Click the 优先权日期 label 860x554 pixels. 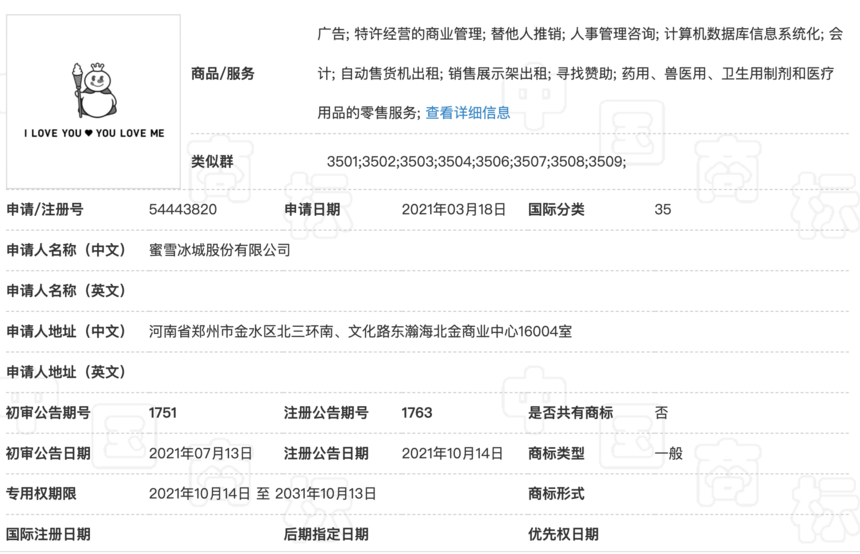(x=563, y=534)
